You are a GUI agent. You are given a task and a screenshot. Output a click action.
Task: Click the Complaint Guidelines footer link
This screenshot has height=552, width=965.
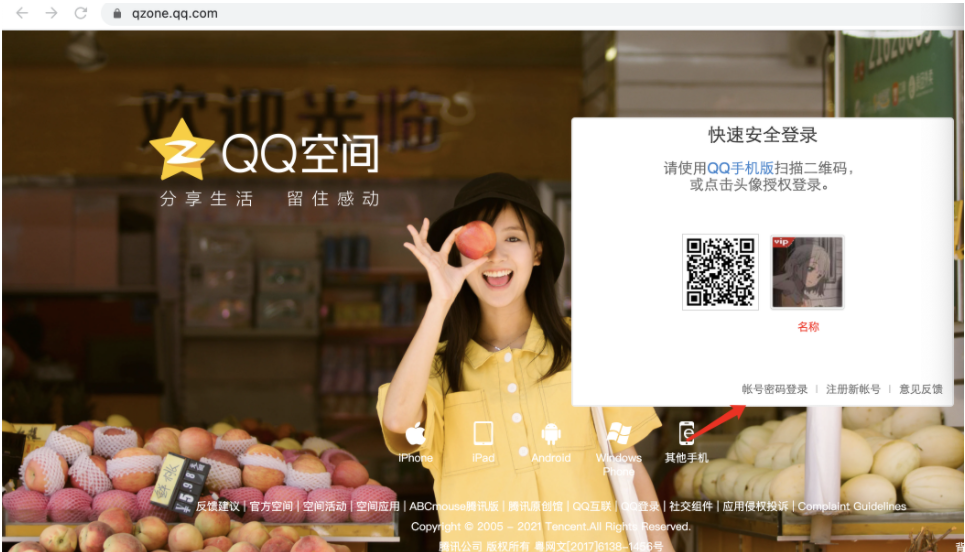[x=852, y=506]
